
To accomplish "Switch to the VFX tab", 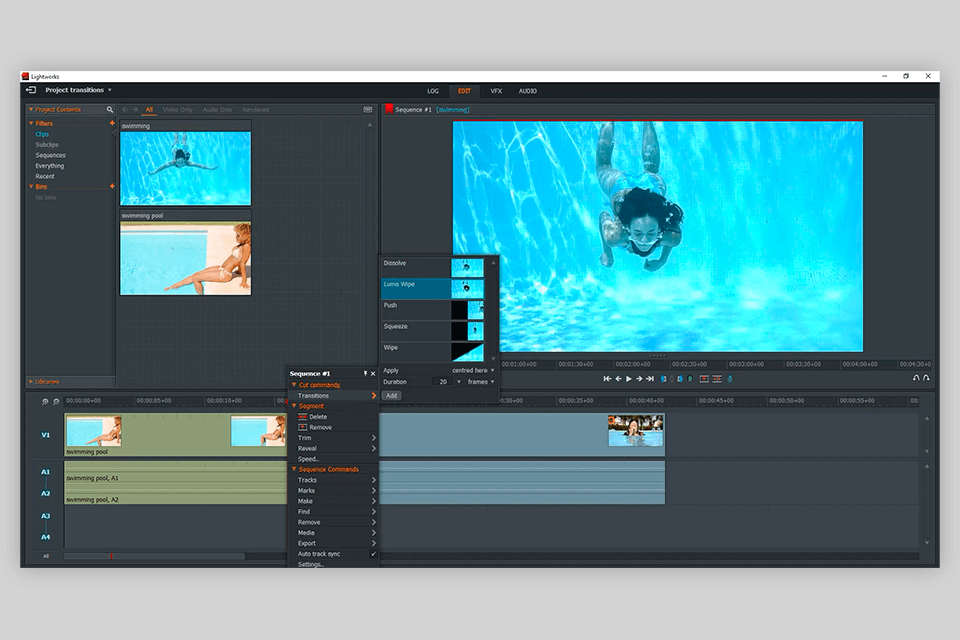I will click(x=496, y=91).
